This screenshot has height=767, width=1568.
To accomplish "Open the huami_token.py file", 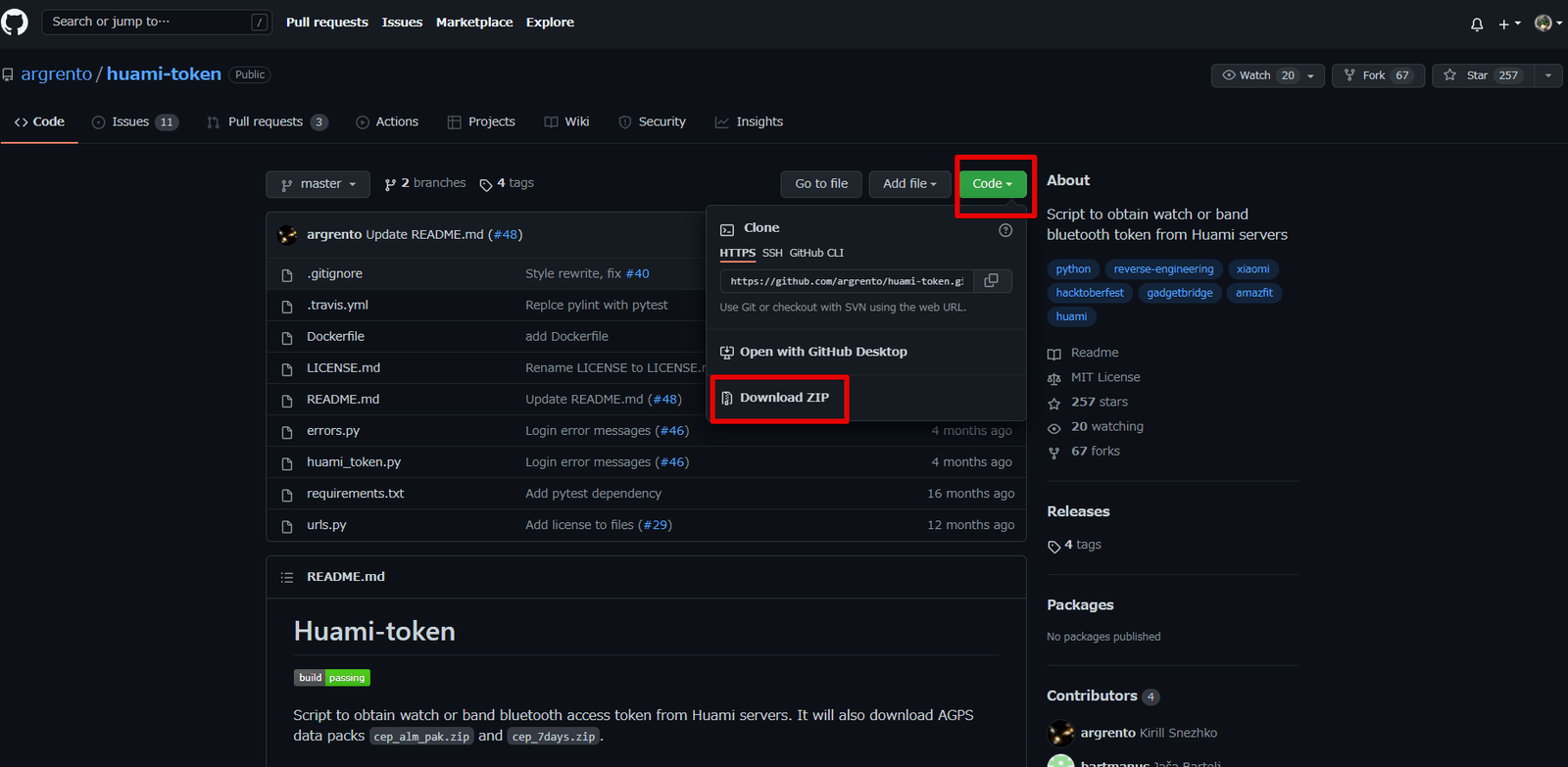I will 353,462.
